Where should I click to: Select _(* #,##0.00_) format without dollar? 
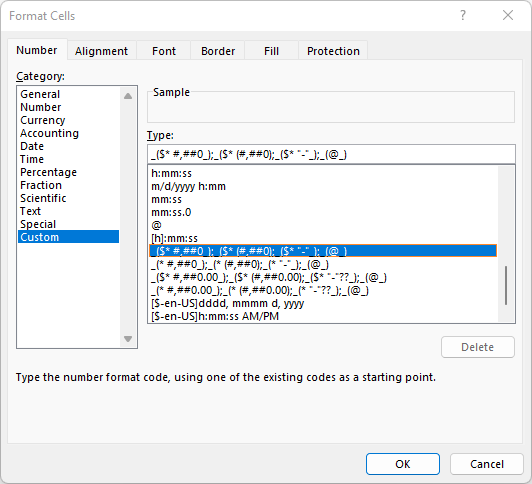tap(323, 290)
